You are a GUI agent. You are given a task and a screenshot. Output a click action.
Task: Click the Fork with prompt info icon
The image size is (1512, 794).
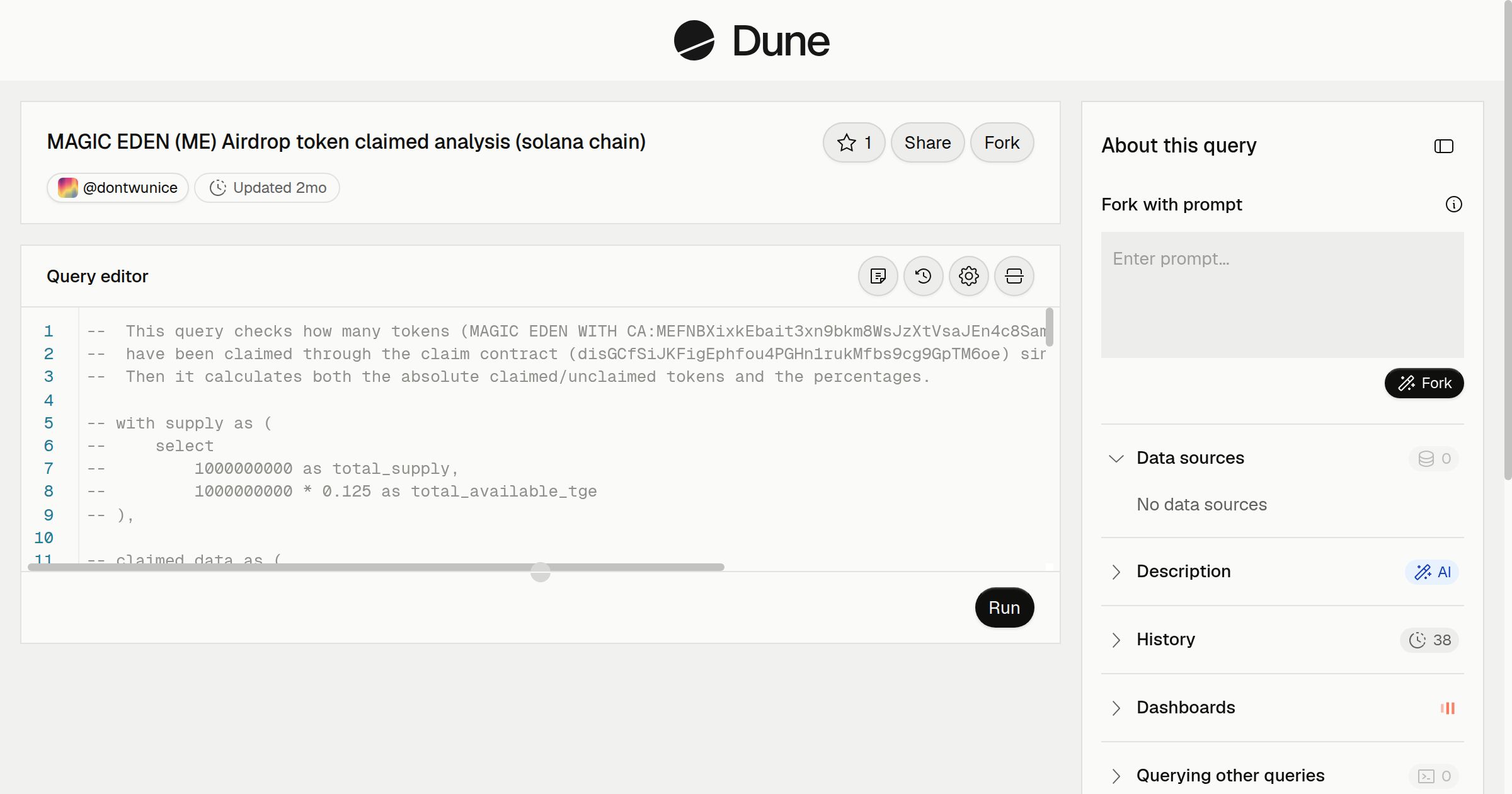pyautogui.click(x=1453, y=204)
